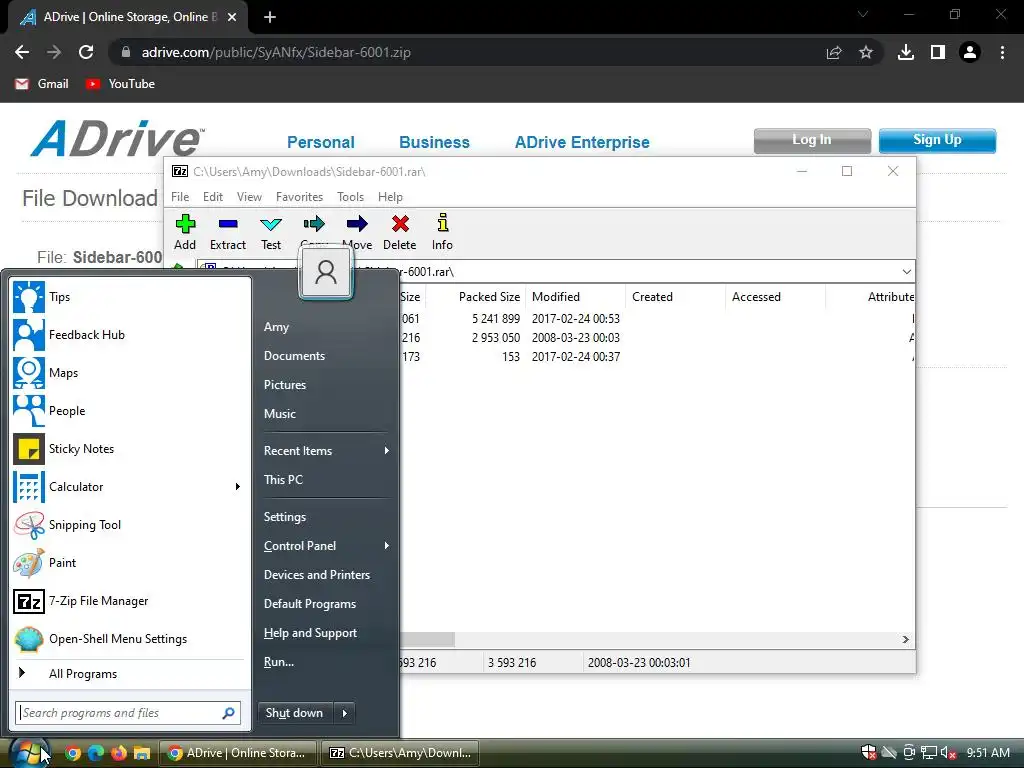The image size is (1024, 768).
Task: Open the File menu in 7-Zip
Action: [x=180, y=197]
